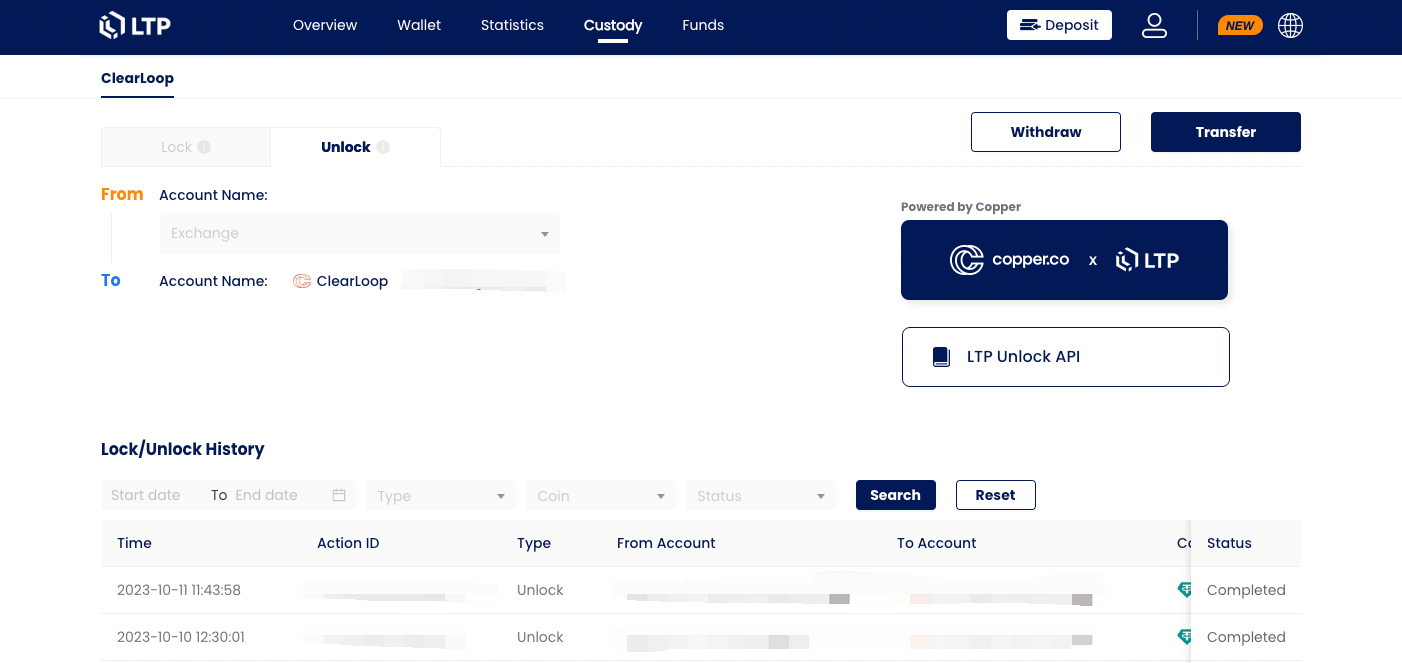Click the Unlock tab info icon

tap(383, 147)
